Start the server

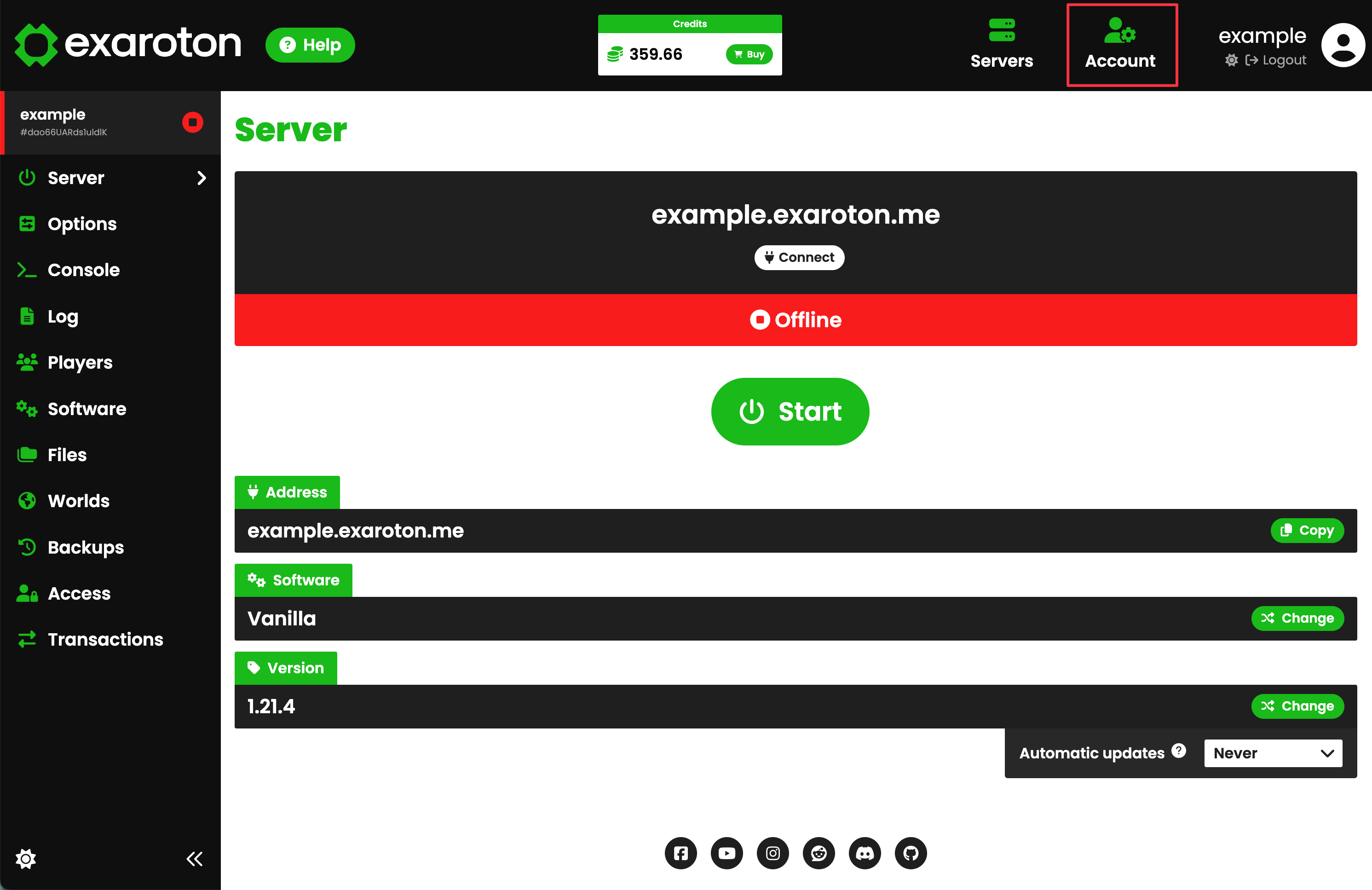click(x=790, y=411)
